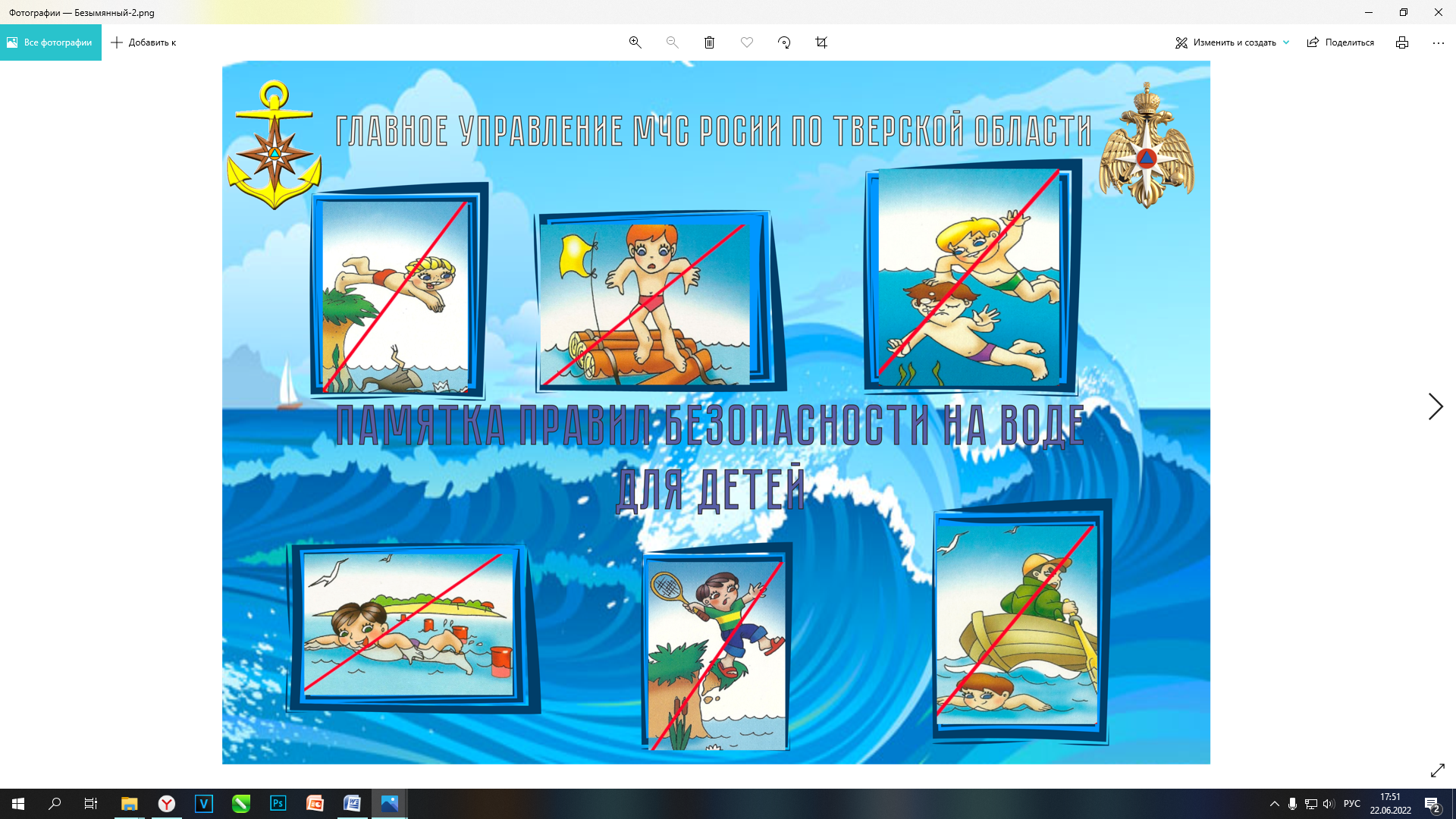The image size is (1456, 819).
Task: Open Edit & create (Изменить и создать) dropdown
Action: click(x=1232, y=42)
